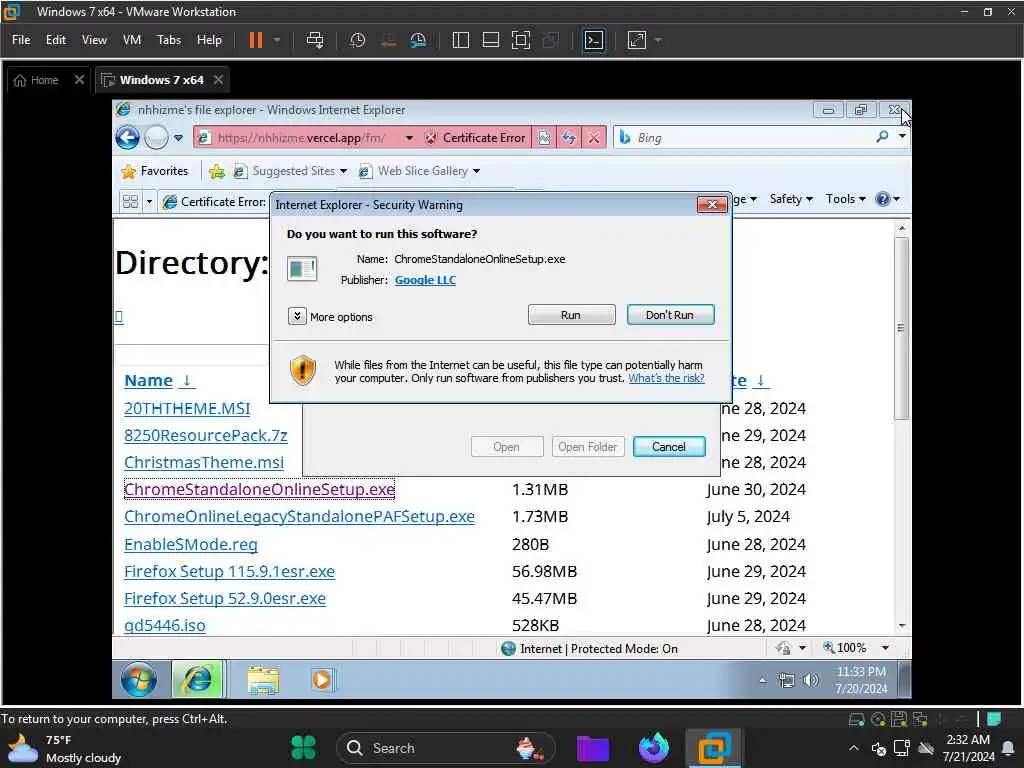Screen dimensions: 1024x768
Task: Click the Don't Run button
Action: pos(670,315)
